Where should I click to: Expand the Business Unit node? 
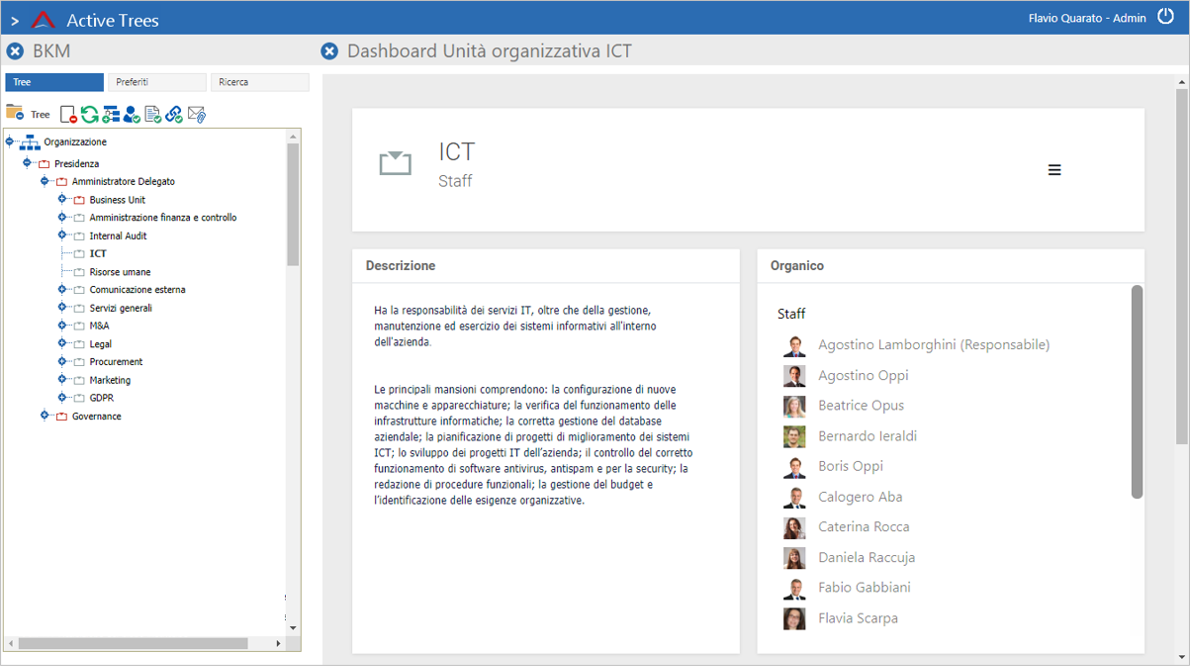point(62,199)
